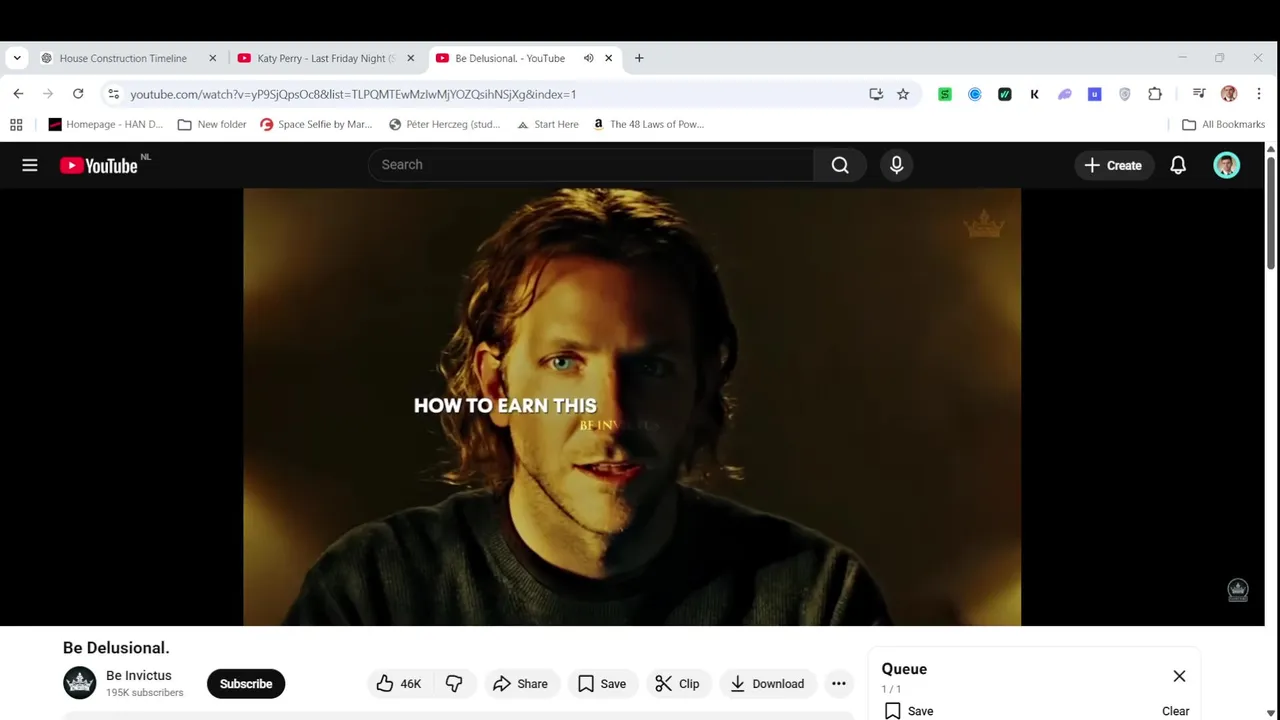Switch to Katy Perry Last Friday Night tab
The width and height of the screenshot is (1280, 720).
pos(327,58)
